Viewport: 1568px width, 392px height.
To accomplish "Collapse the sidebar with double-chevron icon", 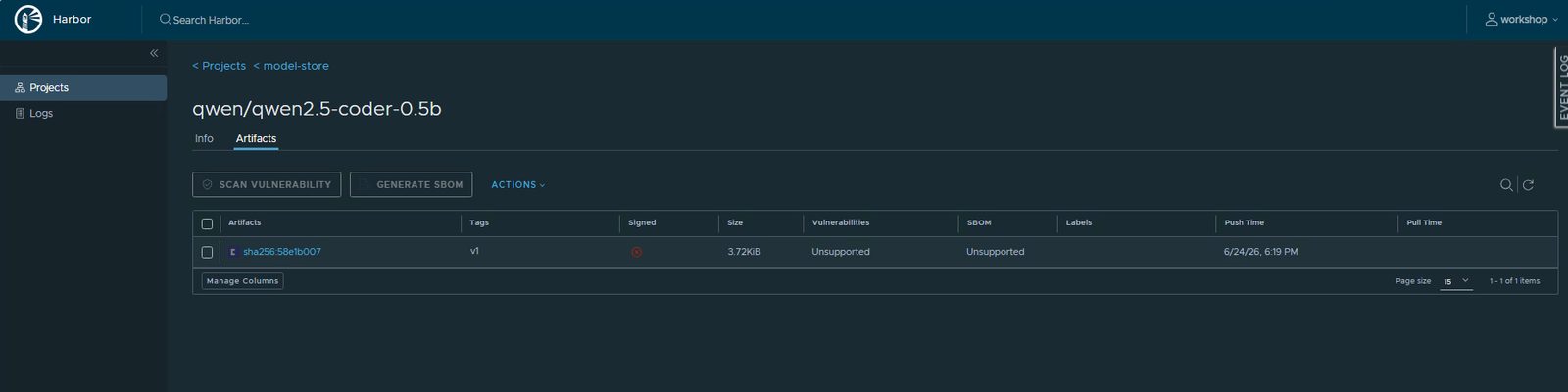I will coord(154,53).
